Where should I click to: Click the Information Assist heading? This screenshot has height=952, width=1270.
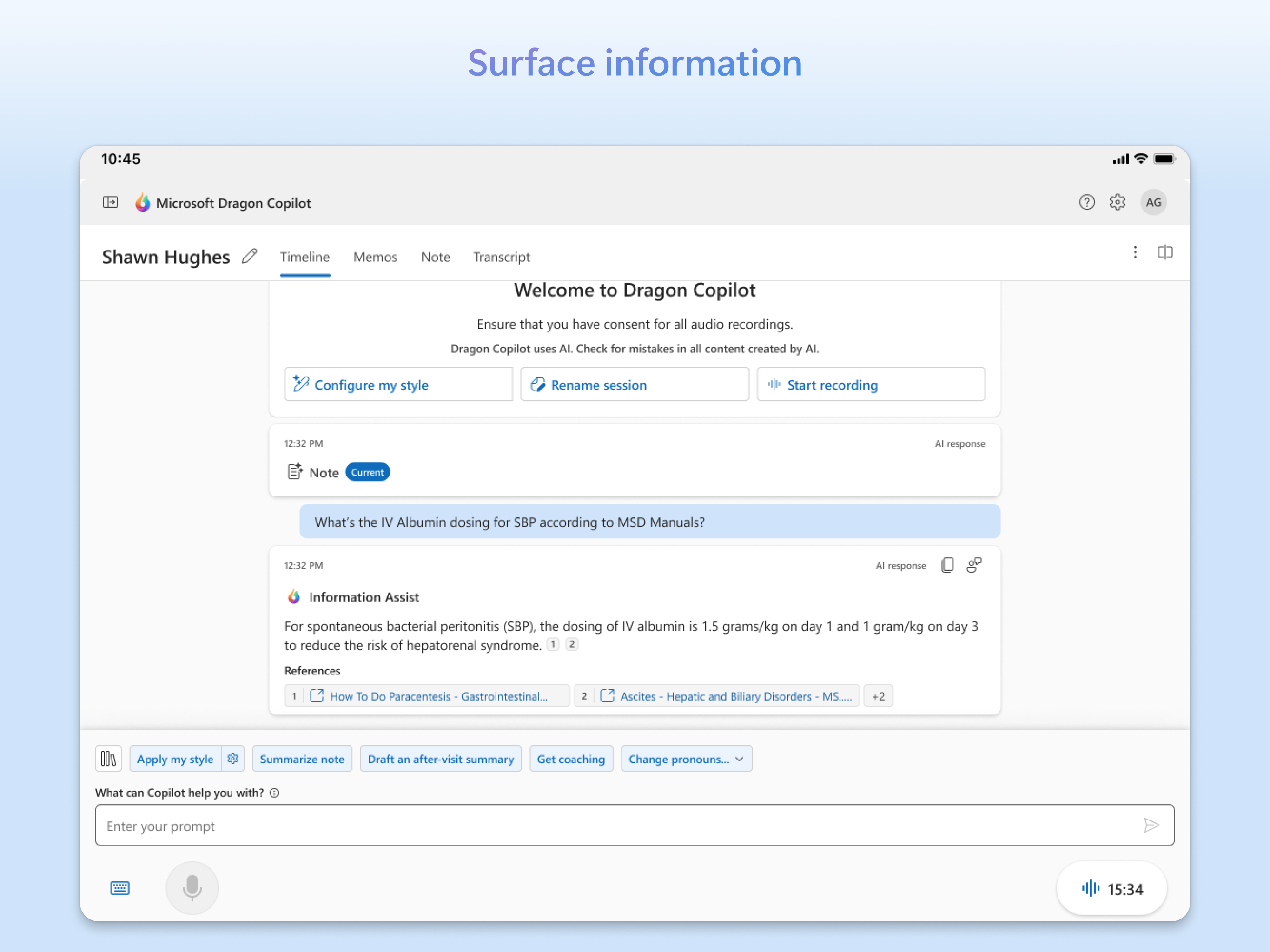364,596
